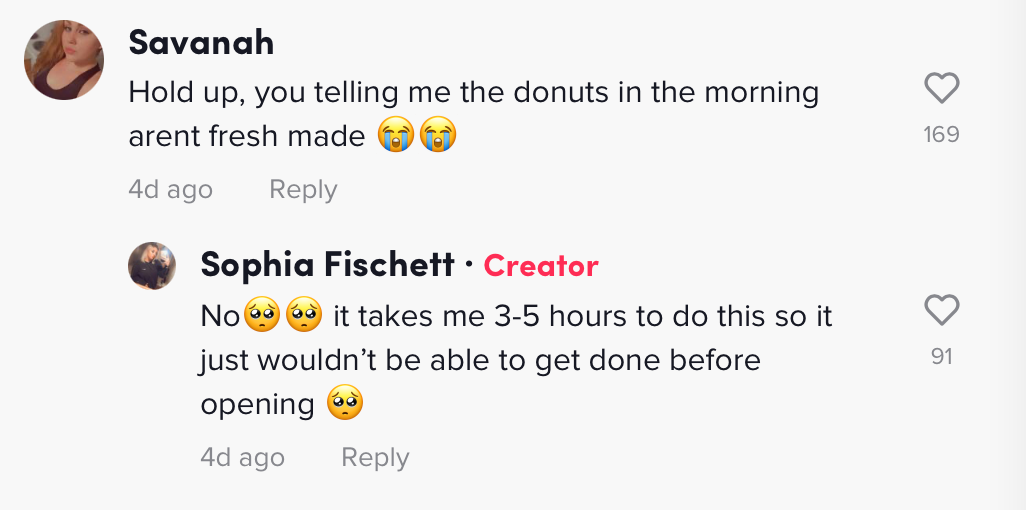Click the 169 like count

942,134
